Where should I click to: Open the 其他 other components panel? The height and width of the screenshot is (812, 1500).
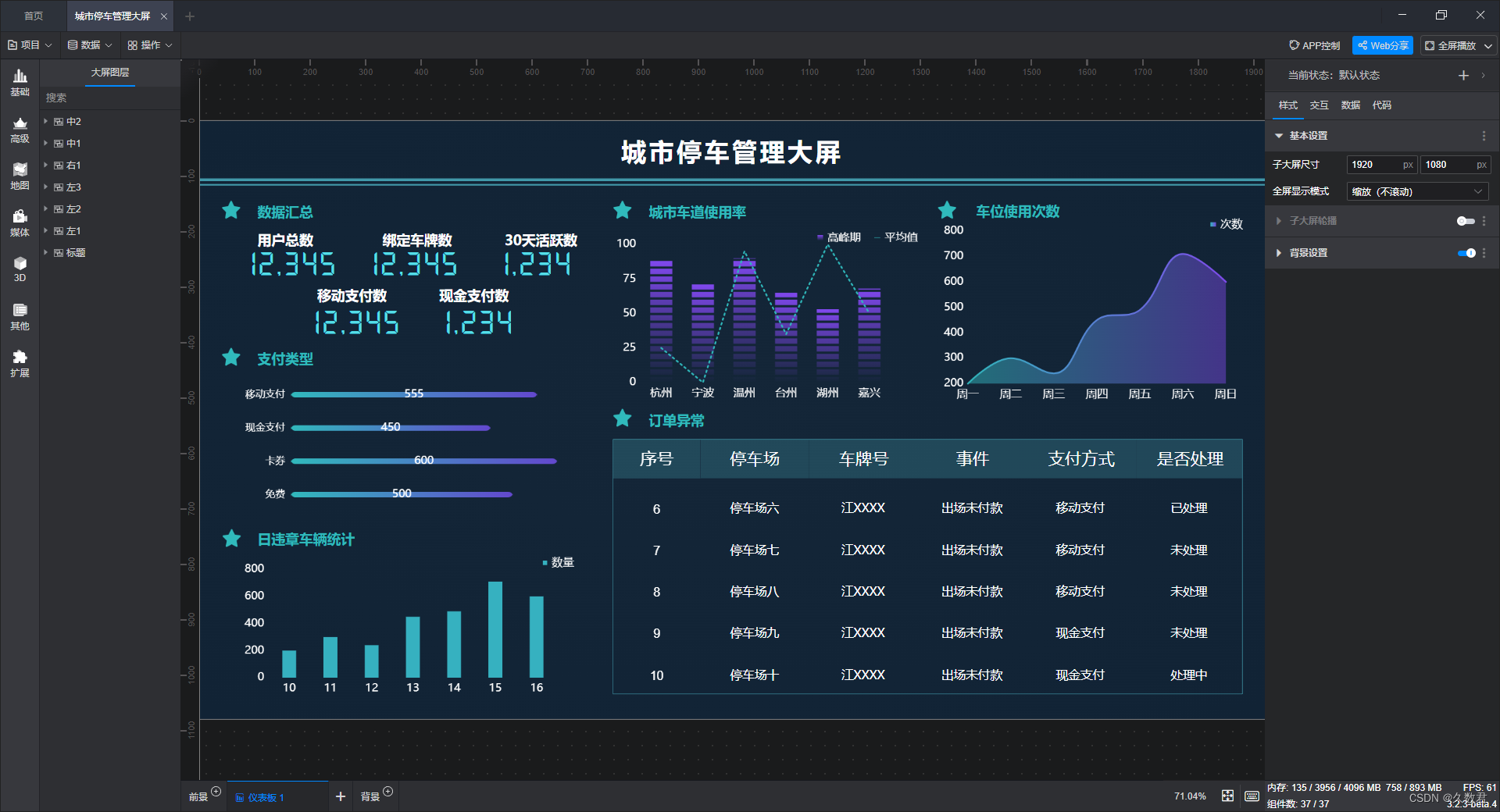pos(20,317)
